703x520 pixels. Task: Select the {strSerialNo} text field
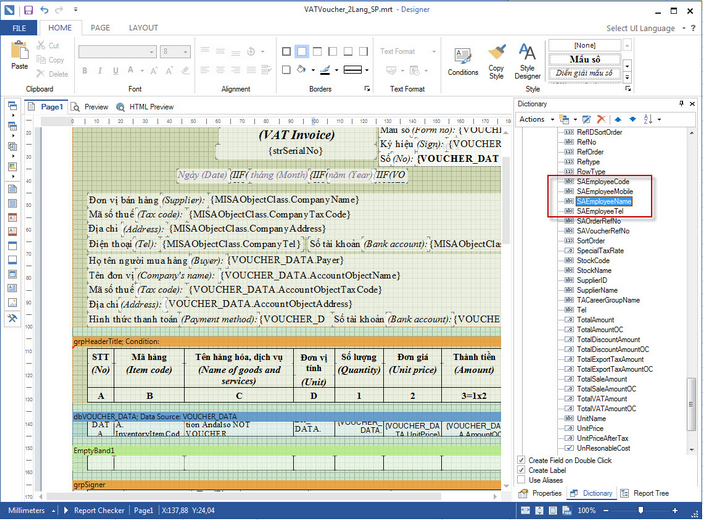point(296,151)
